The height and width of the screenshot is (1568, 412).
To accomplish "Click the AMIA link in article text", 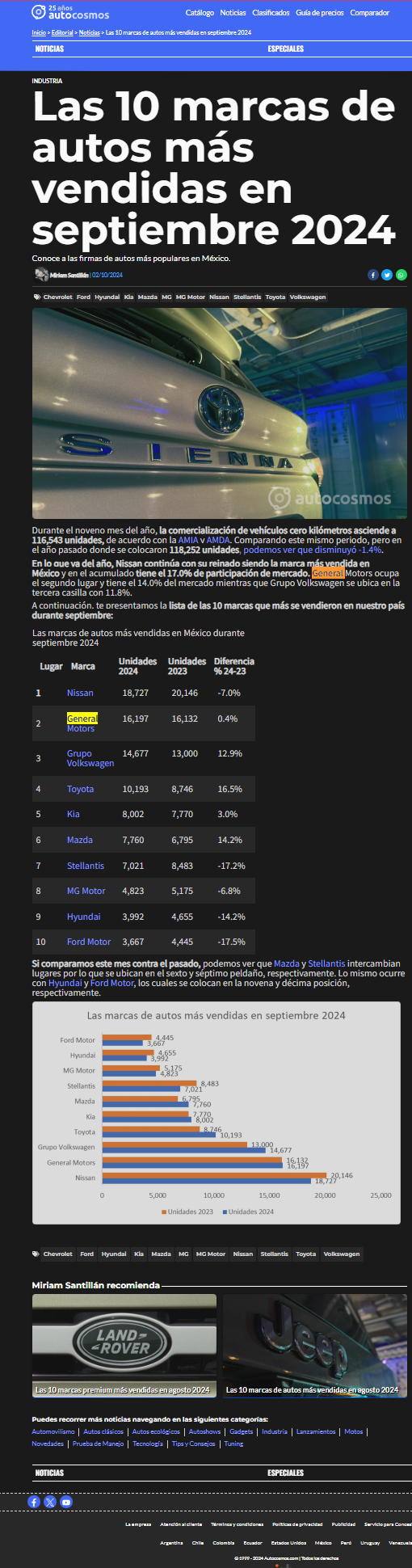I will pos(187,540).
